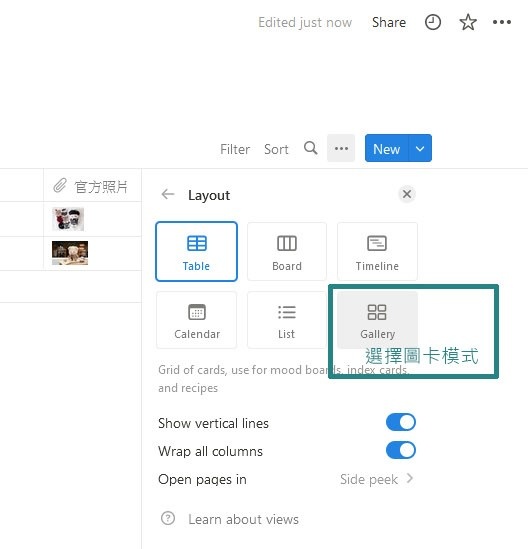The width and height of the screenshot is (528, 549).
Task: Choose the Board layout
Action: tap(287, 251)
